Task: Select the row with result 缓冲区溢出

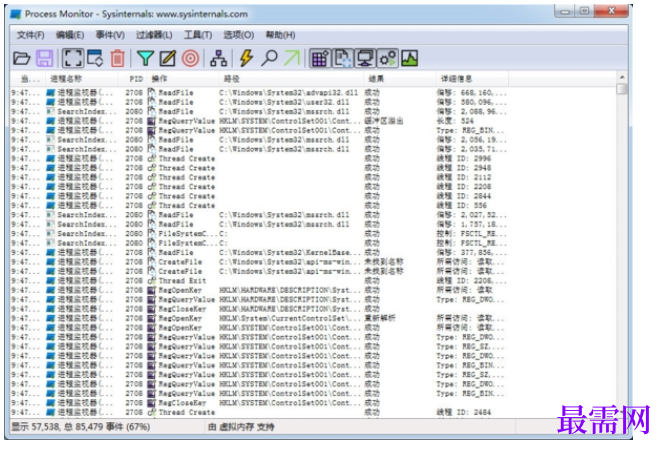Action: 259,121
